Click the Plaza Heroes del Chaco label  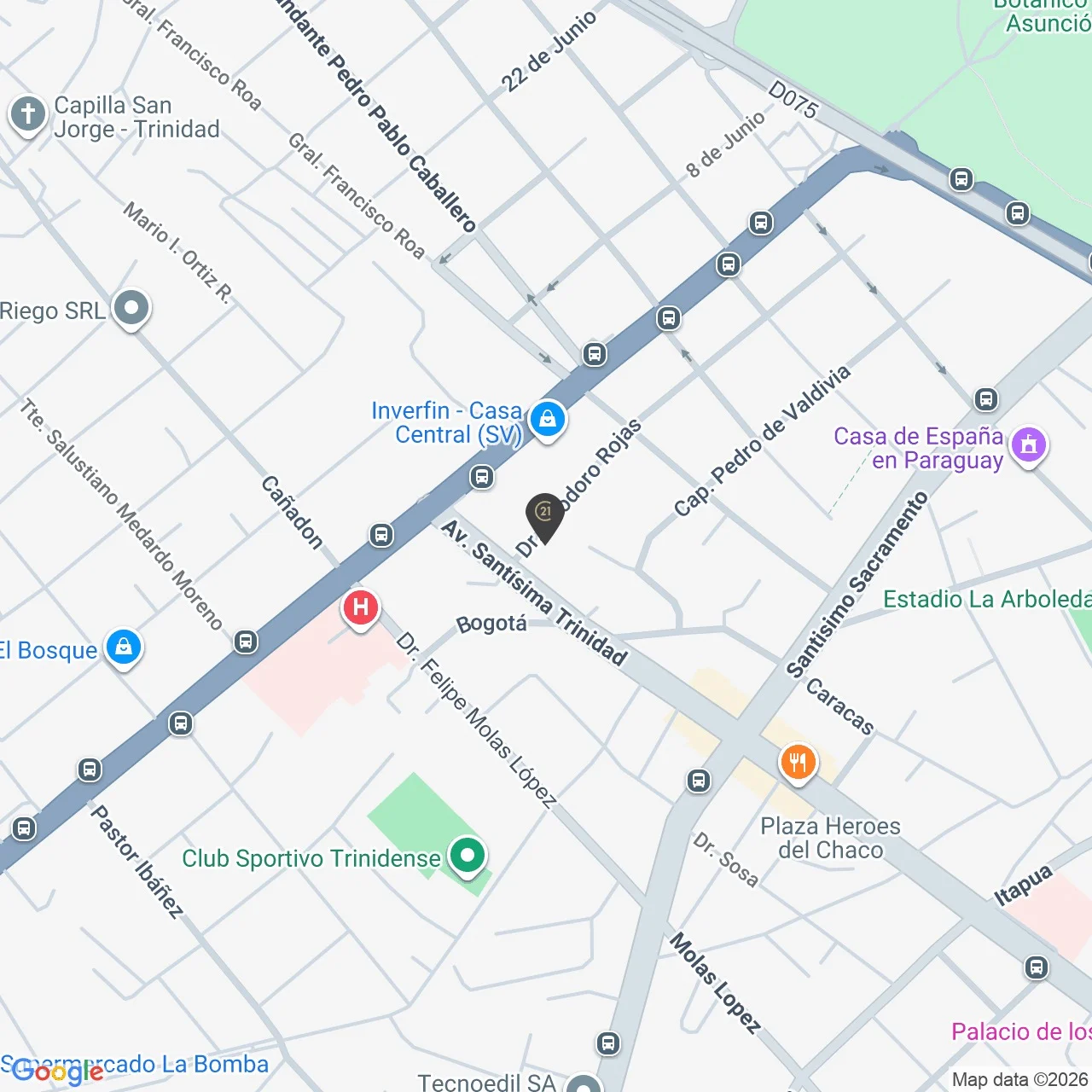(x=831, y=838)
